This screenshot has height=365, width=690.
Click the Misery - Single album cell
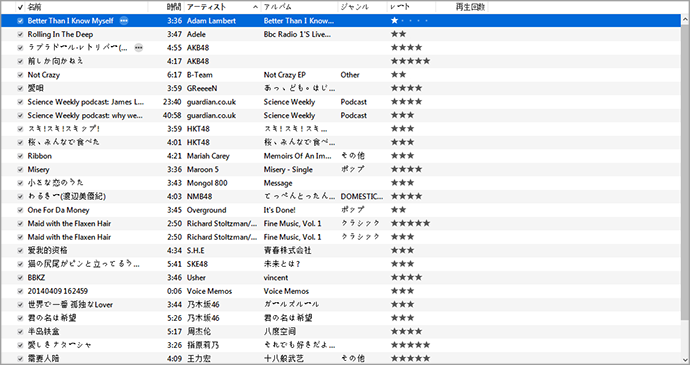[x=288, y=170]
